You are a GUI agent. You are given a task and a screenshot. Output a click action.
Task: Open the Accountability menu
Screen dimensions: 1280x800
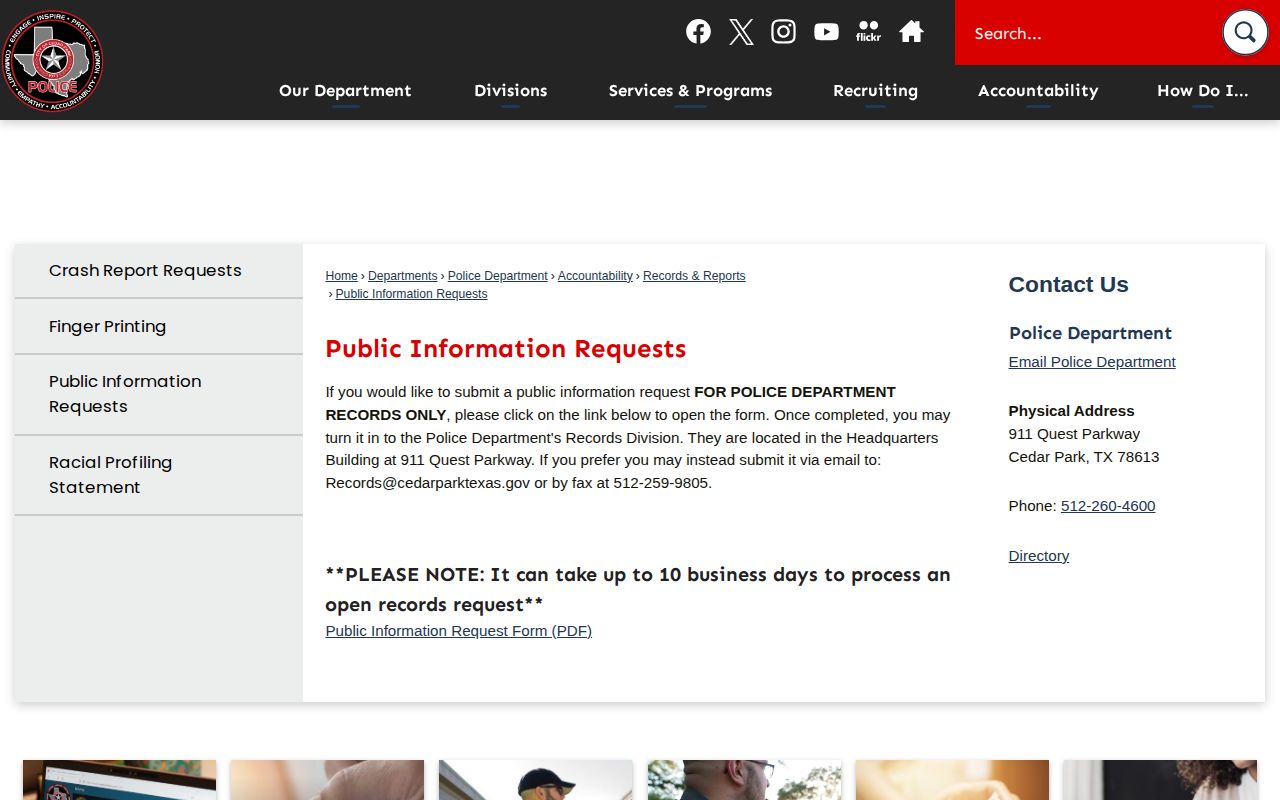point(1038,91)
